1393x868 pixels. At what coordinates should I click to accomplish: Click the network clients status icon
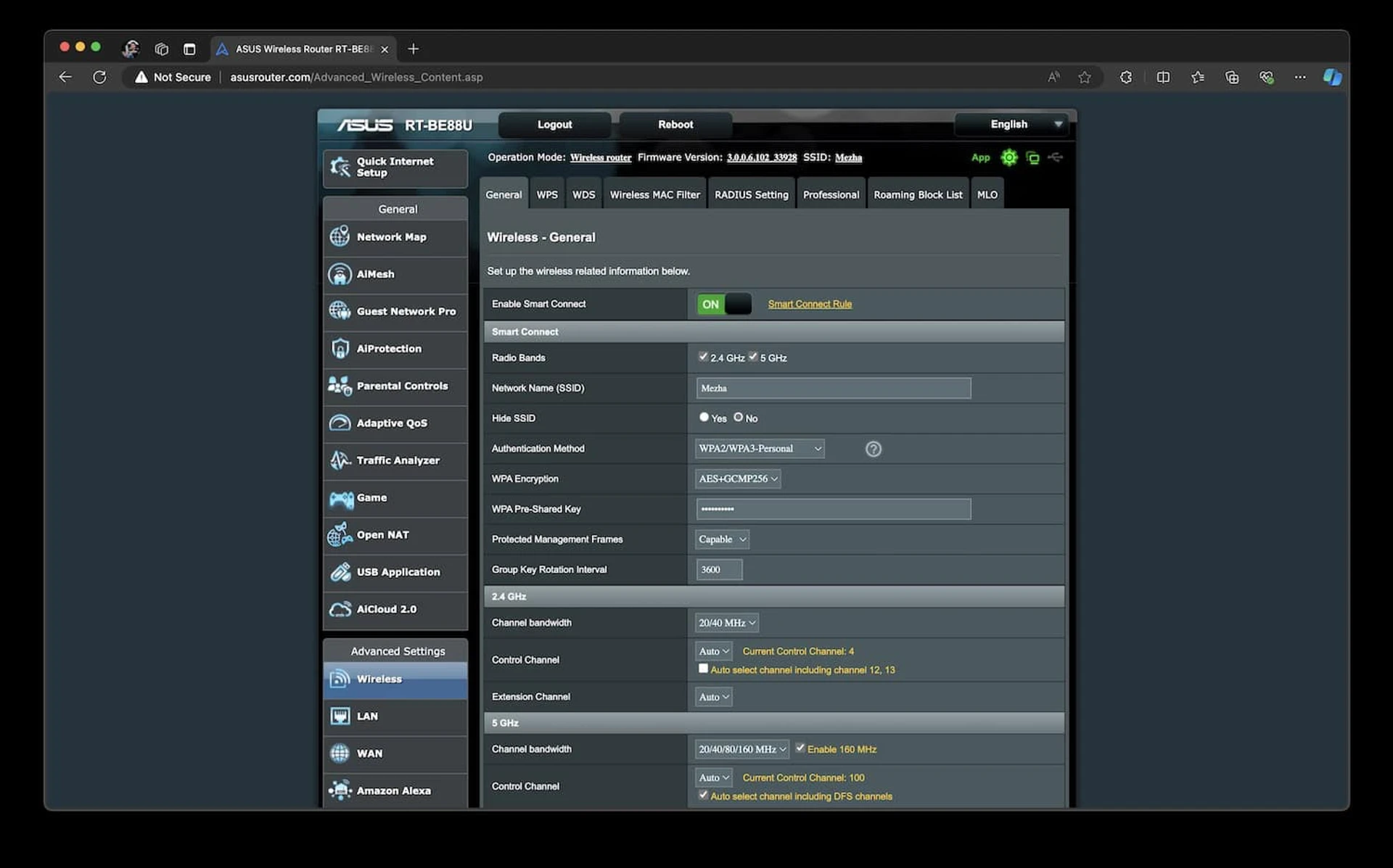click(1032, 157)
